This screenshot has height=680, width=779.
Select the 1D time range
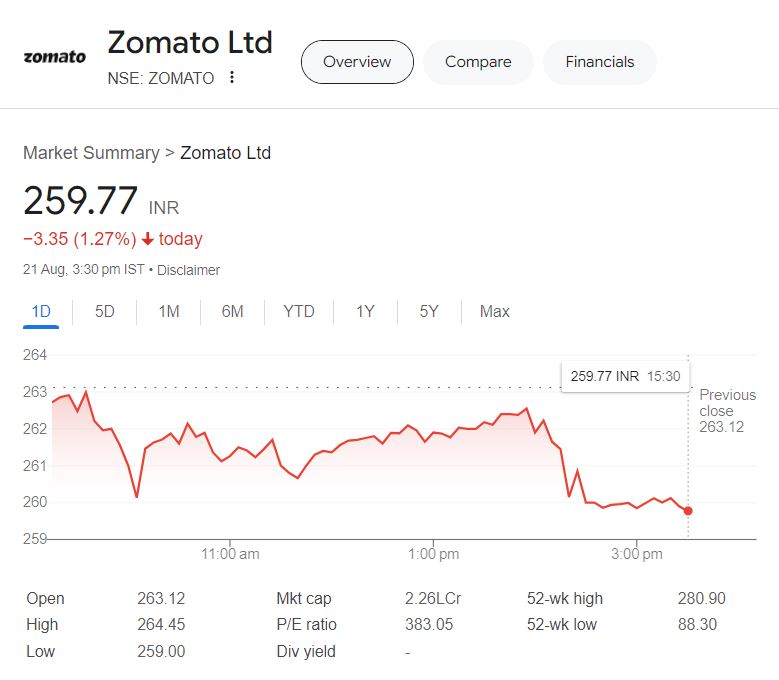click(x=41, y=311)
